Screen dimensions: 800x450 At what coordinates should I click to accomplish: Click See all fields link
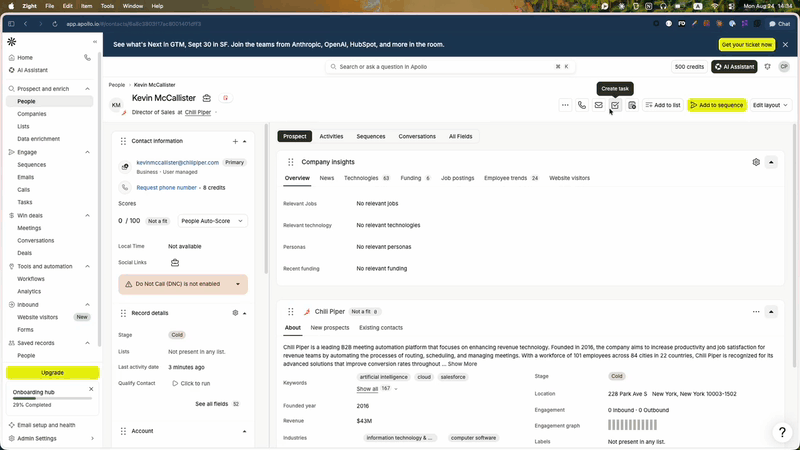tap(212, 404)
